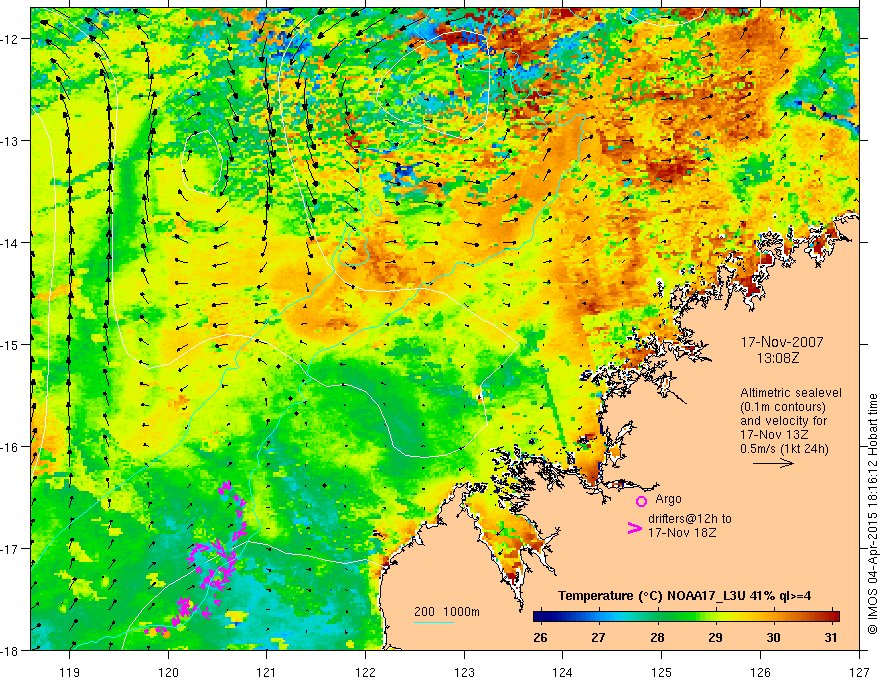Image resolution: width=880 pixels, height=680 pixels.
Task: Click the 'Argo' legend label
Action: pyautogui.click(x=668, y=499)
